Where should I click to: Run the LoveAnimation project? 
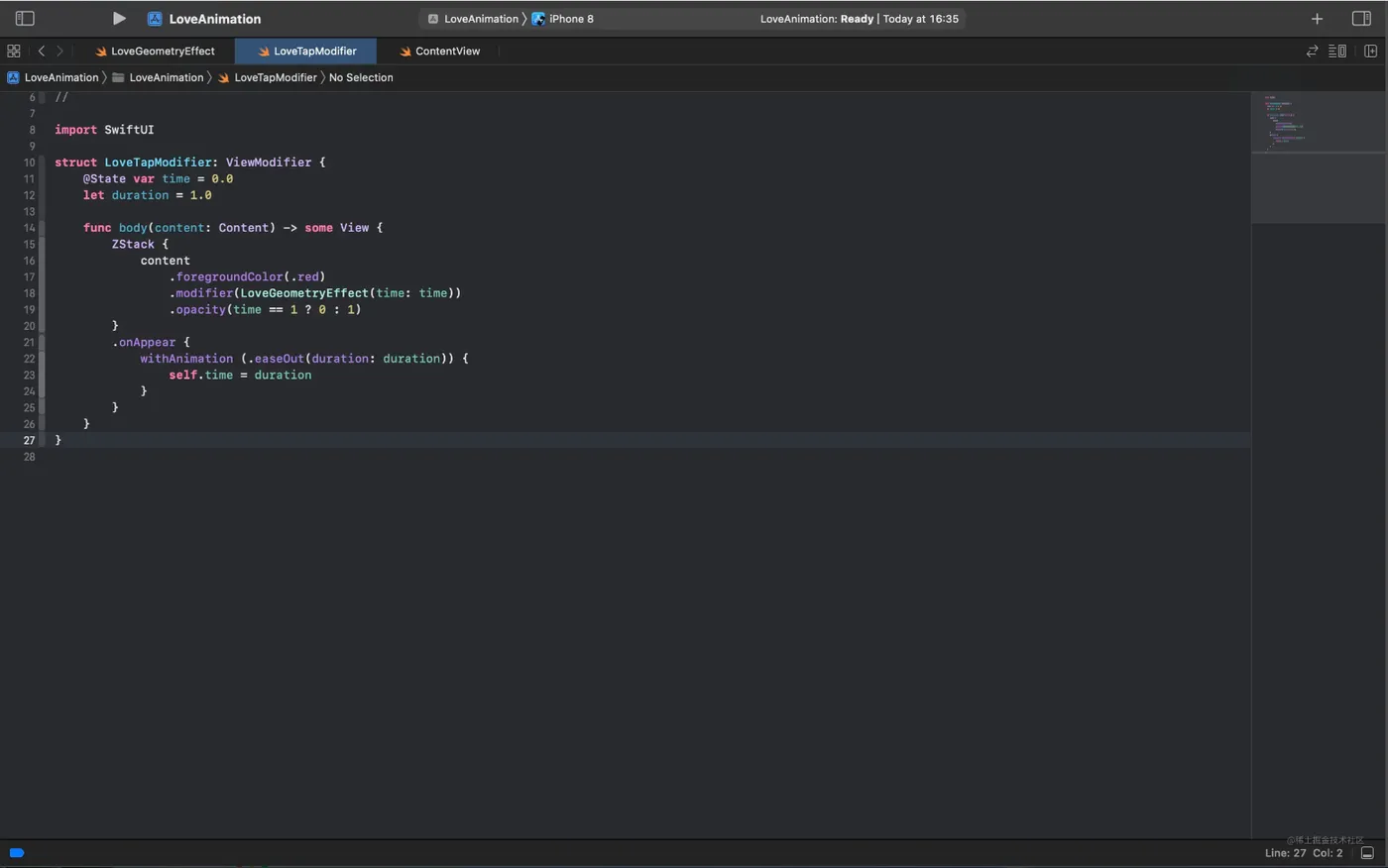coord(119,18)
